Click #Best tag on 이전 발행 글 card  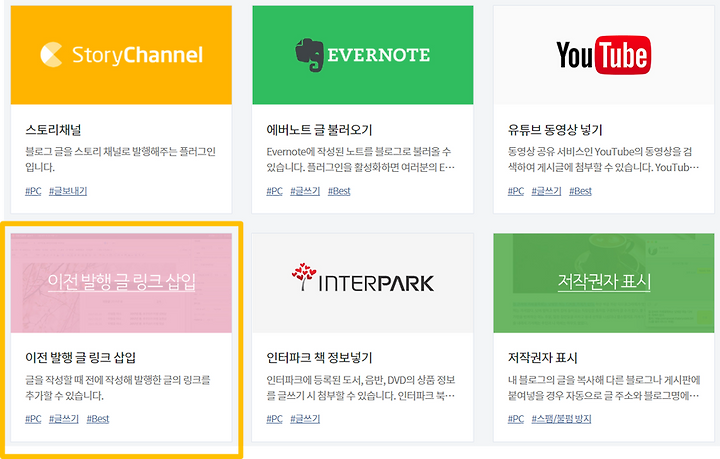coord(98,419)
